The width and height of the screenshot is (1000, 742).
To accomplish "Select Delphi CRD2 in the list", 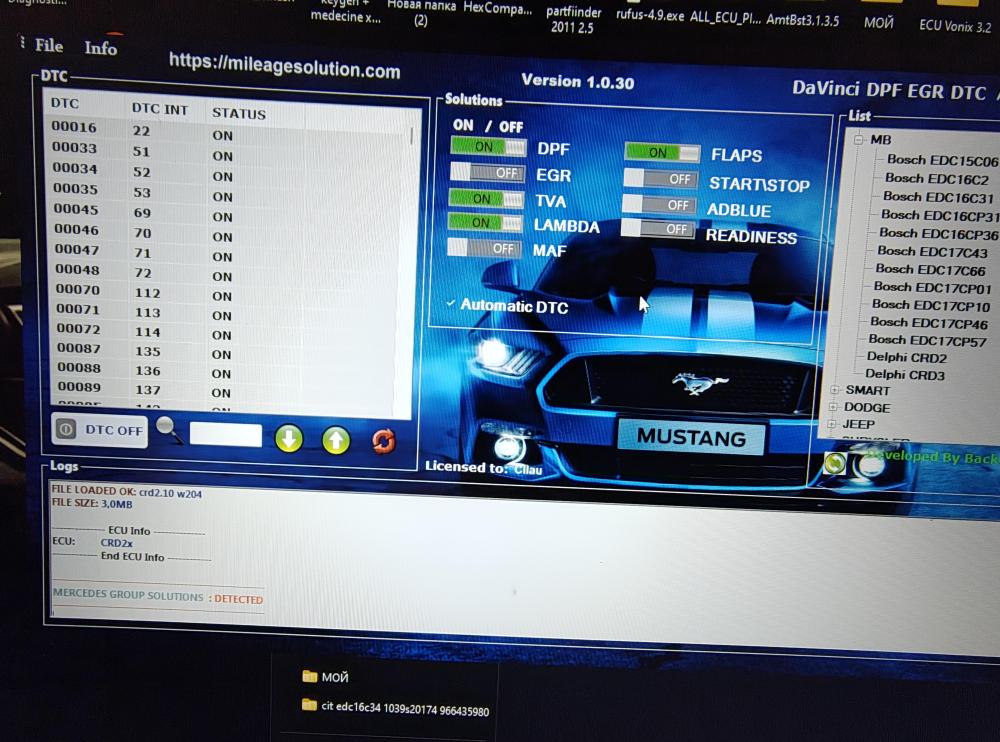I will 906,357.
